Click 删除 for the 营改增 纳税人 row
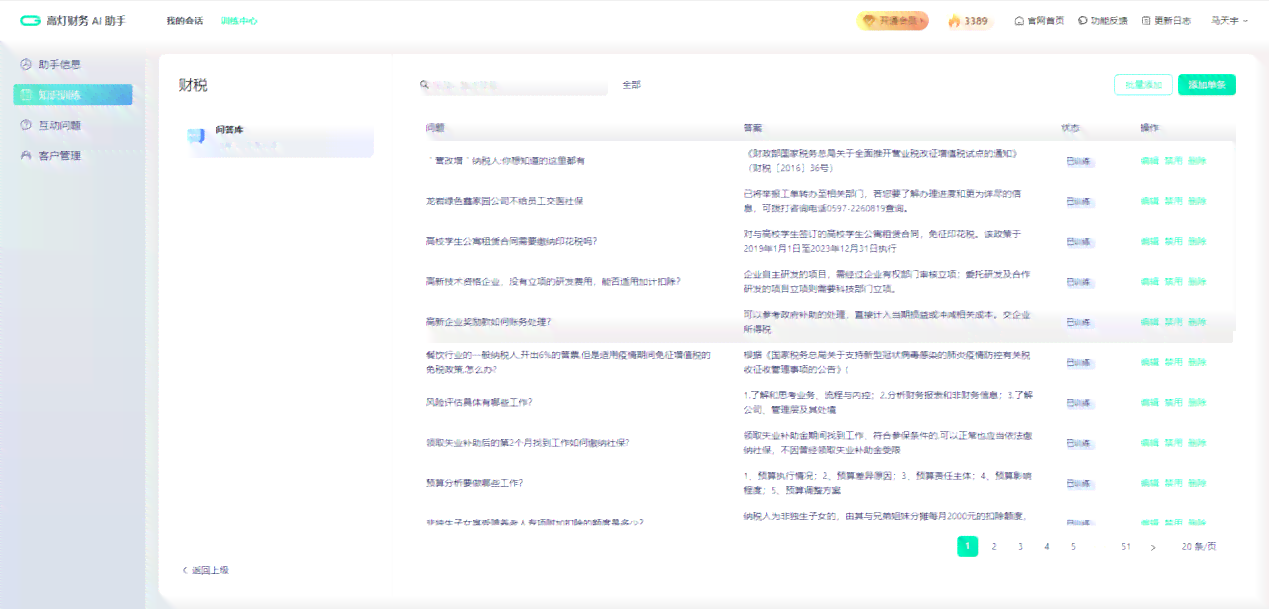This screenshot has width=1269, height=609. coord(1197,161)
